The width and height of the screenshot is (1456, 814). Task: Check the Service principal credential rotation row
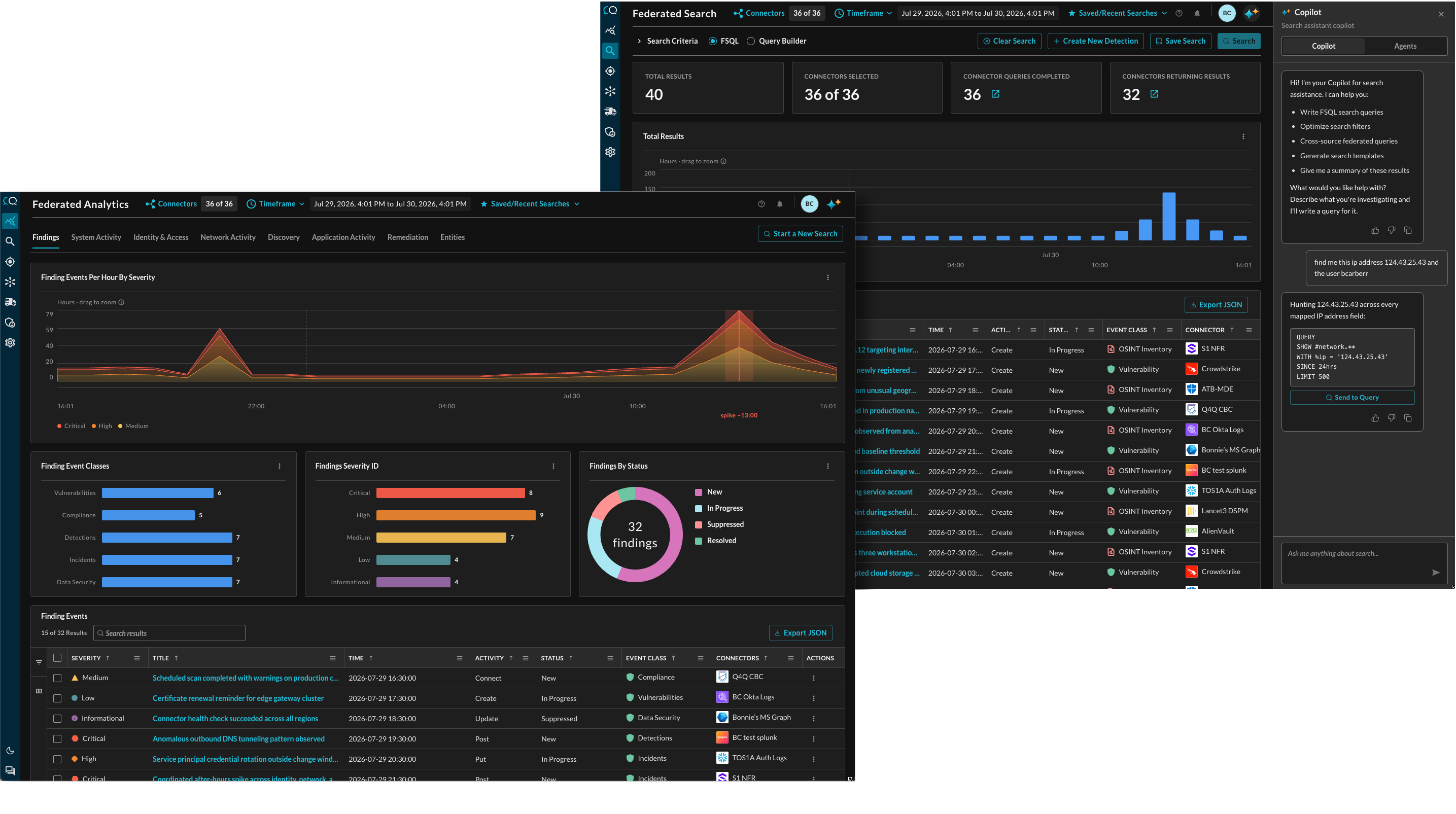coord(57,759)
